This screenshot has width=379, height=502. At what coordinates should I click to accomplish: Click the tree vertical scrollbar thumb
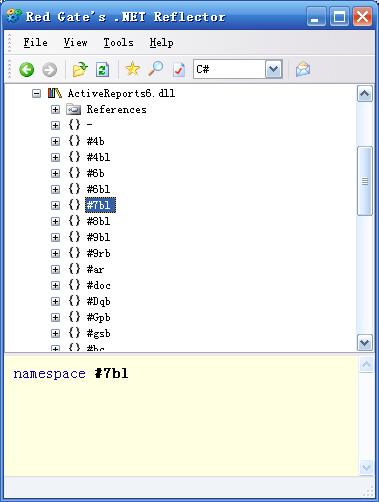point(365,181)
